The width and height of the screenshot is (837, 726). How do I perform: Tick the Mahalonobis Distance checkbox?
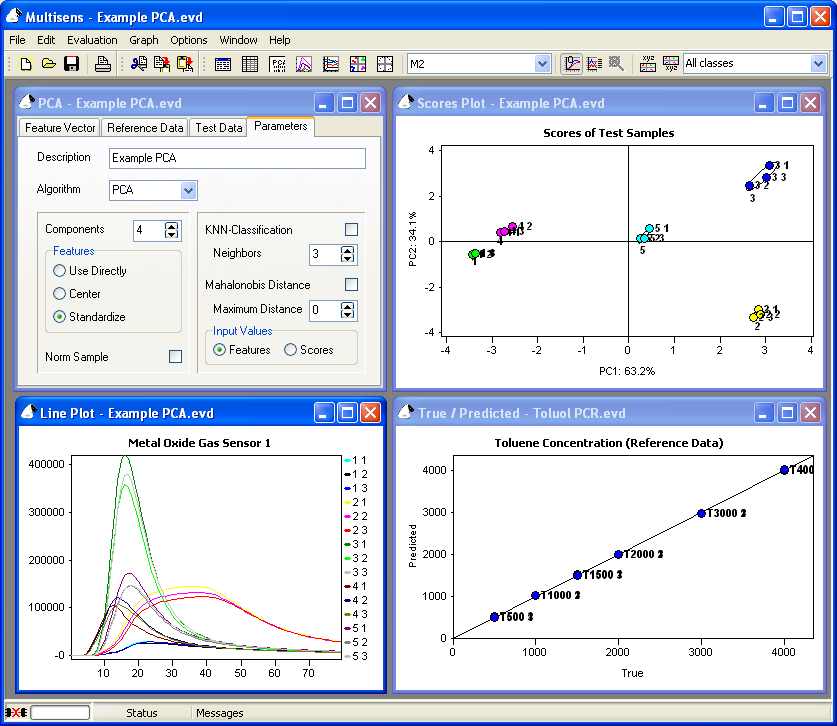(x=351, y=285)
